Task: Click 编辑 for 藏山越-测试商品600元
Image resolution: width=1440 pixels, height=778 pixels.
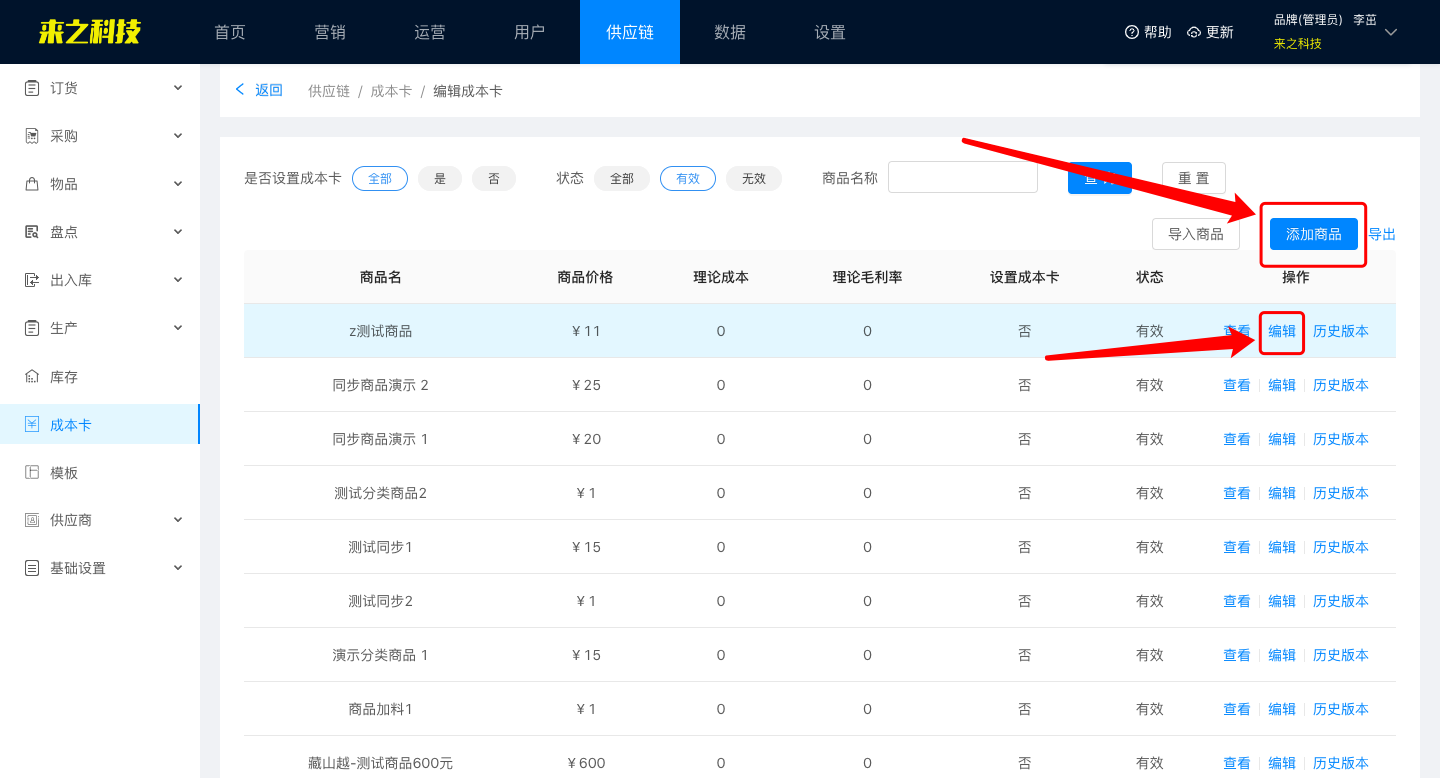Action: pyautogui.click(x=1282, y=763)
